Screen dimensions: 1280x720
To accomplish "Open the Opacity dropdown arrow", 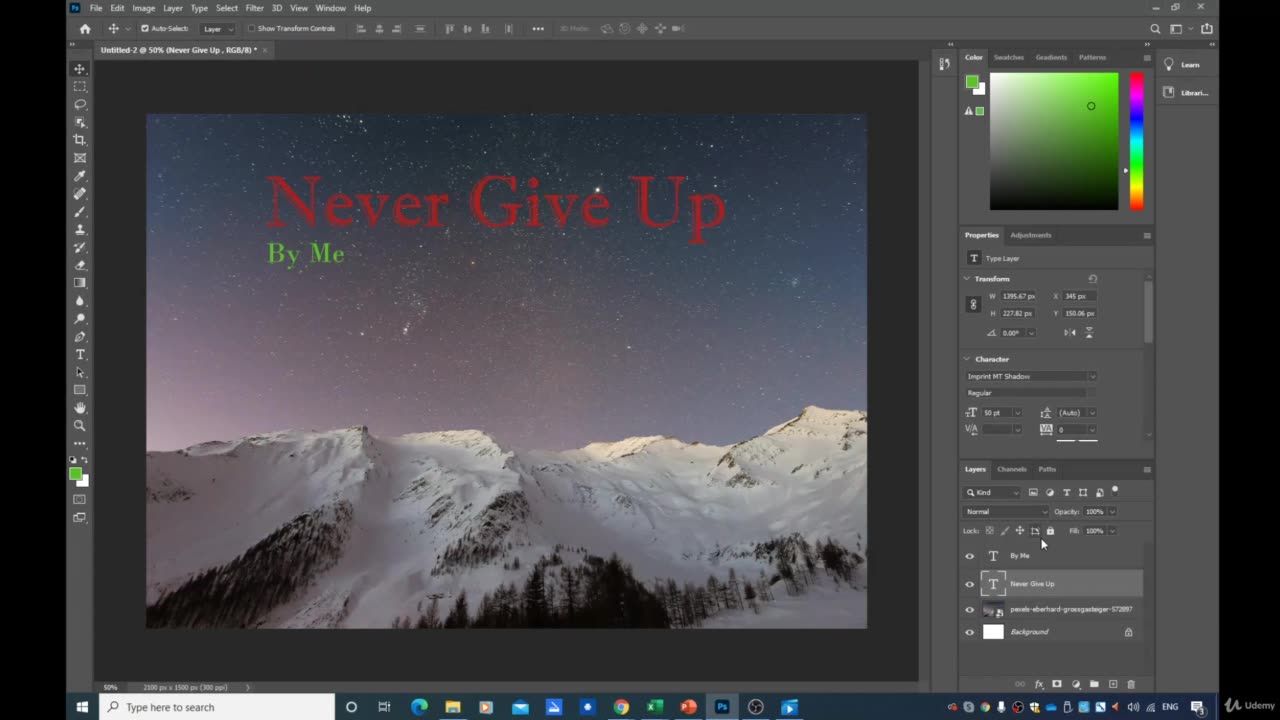I will point(1111,512).
